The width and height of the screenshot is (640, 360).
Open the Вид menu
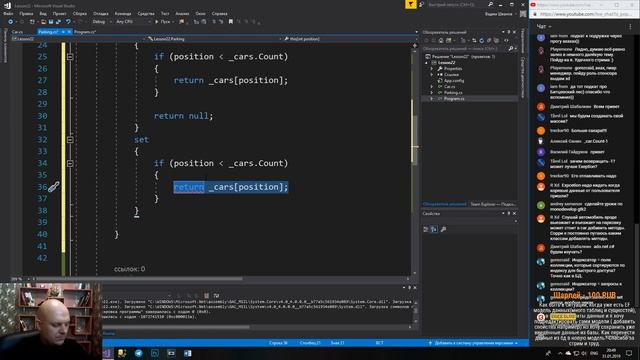coord(43,13)
